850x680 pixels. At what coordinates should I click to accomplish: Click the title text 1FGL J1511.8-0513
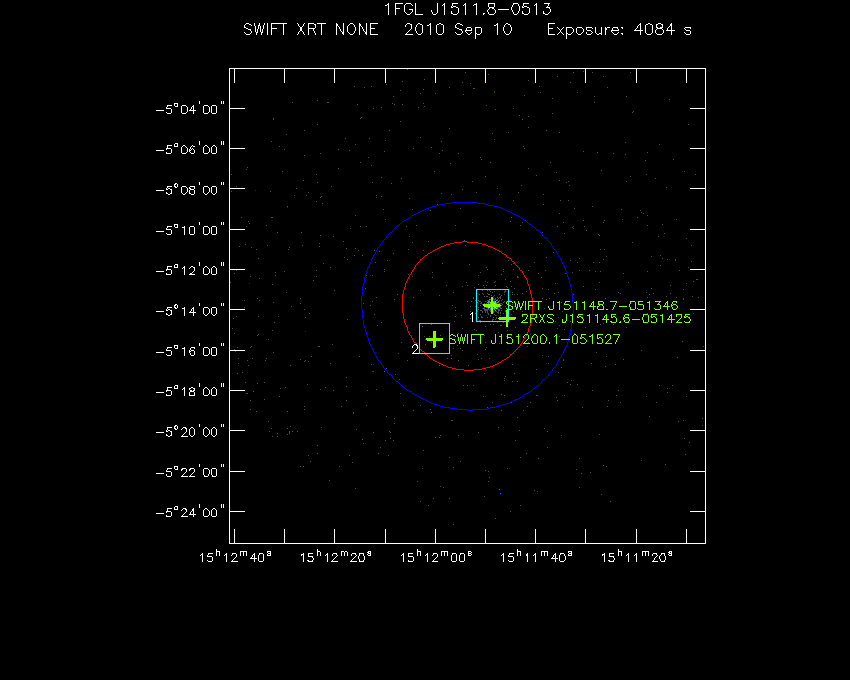467,9
